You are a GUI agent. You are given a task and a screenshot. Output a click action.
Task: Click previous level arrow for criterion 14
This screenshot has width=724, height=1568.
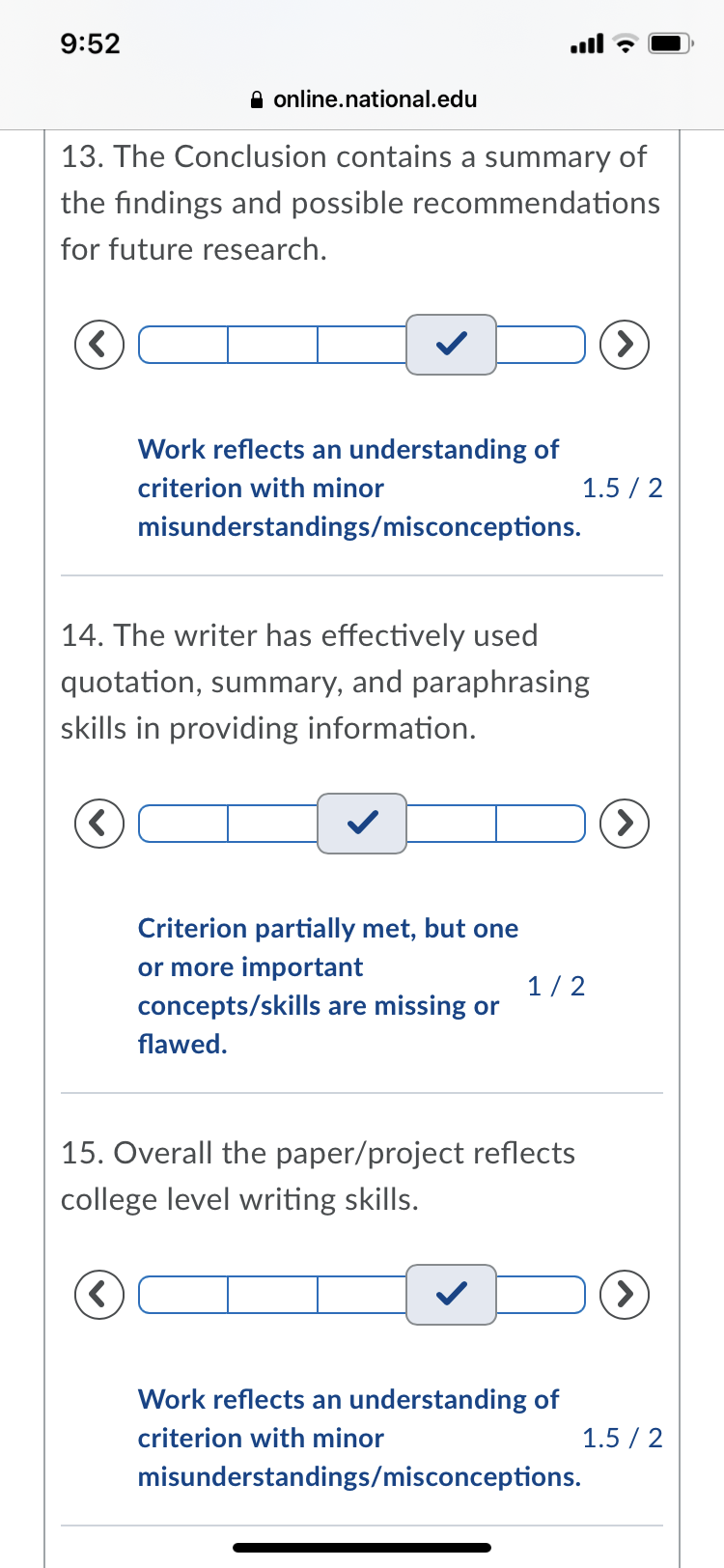[x=99, y=823]
